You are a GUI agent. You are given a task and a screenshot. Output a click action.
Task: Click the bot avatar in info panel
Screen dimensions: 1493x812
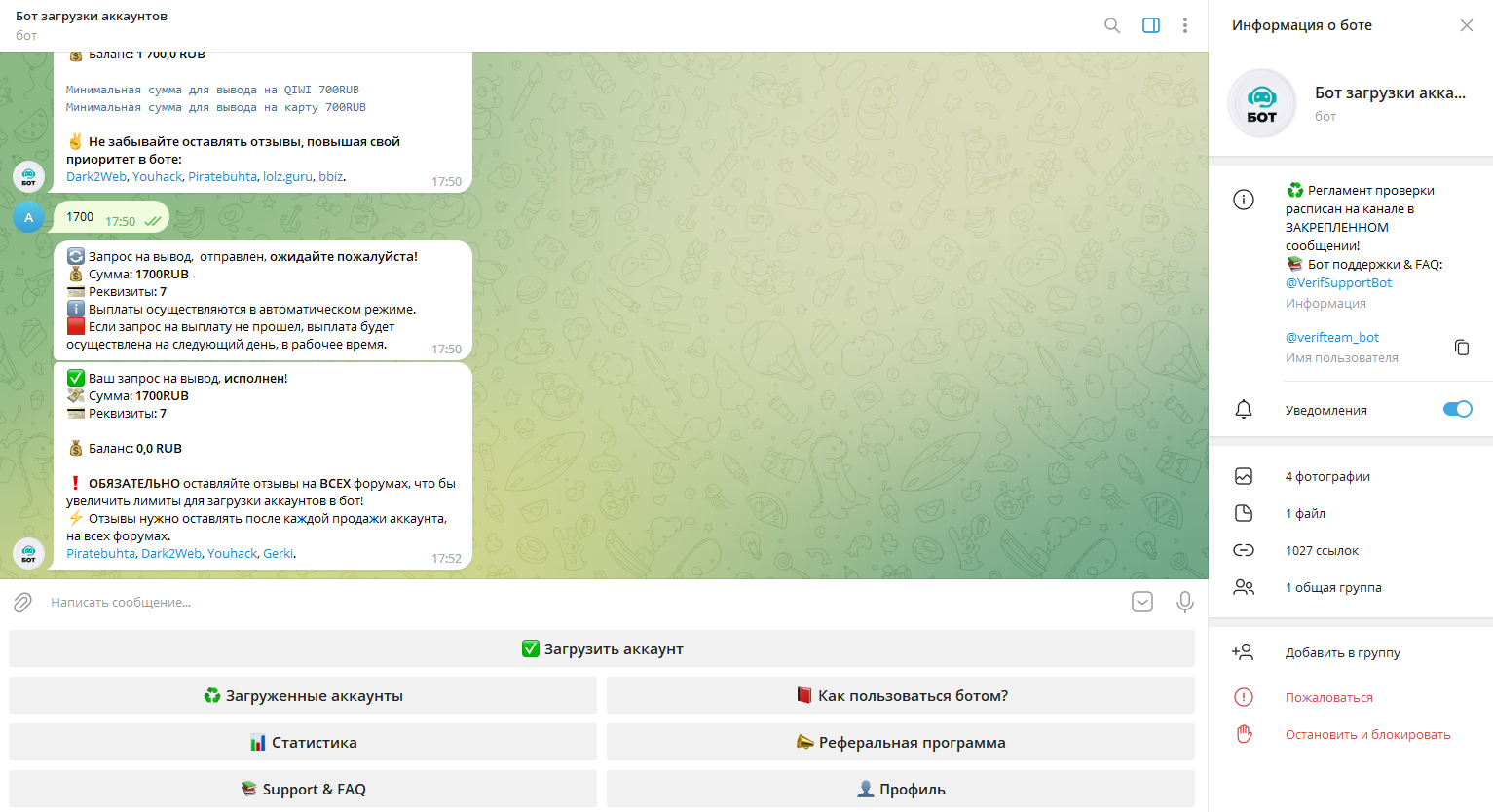1261,103
